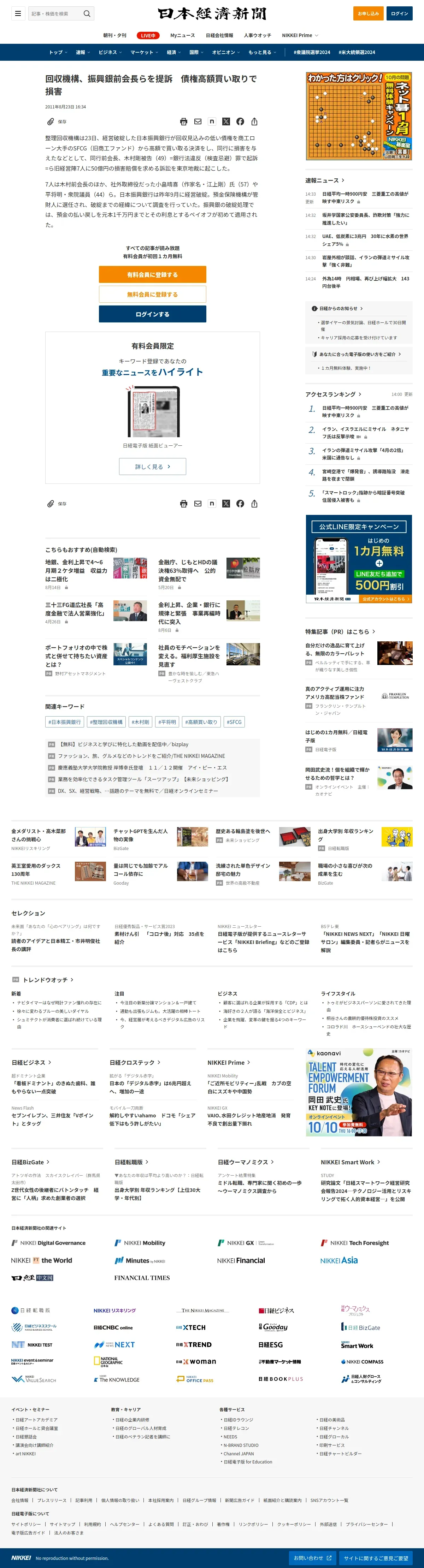Open NIKKEI Tech Foresight logo link
424x1568 pixels.
pos(354,1243)
